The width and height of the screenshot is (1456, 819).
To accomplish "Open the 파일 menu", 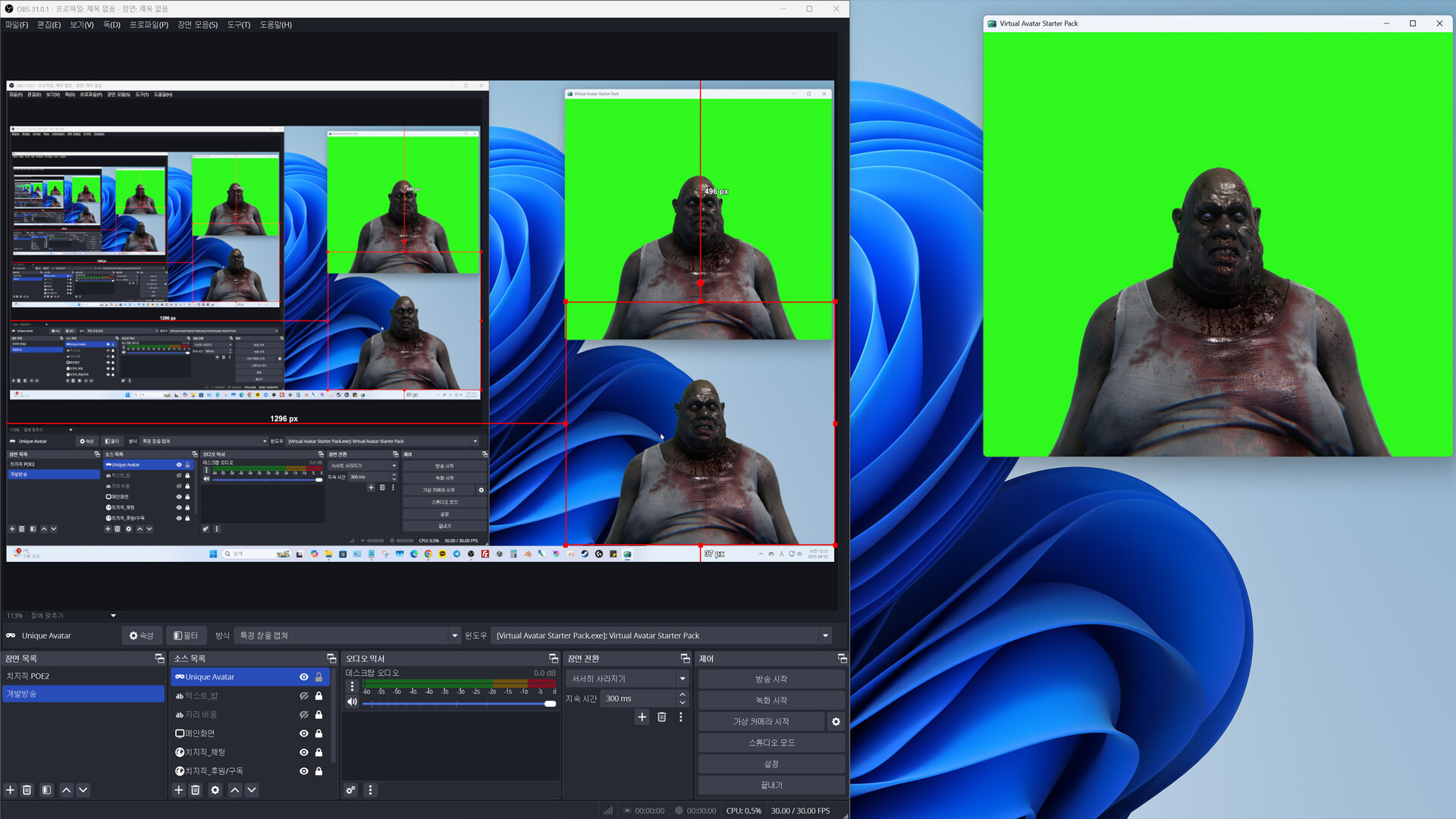I will pyautogui.click(x=14, y=24).
